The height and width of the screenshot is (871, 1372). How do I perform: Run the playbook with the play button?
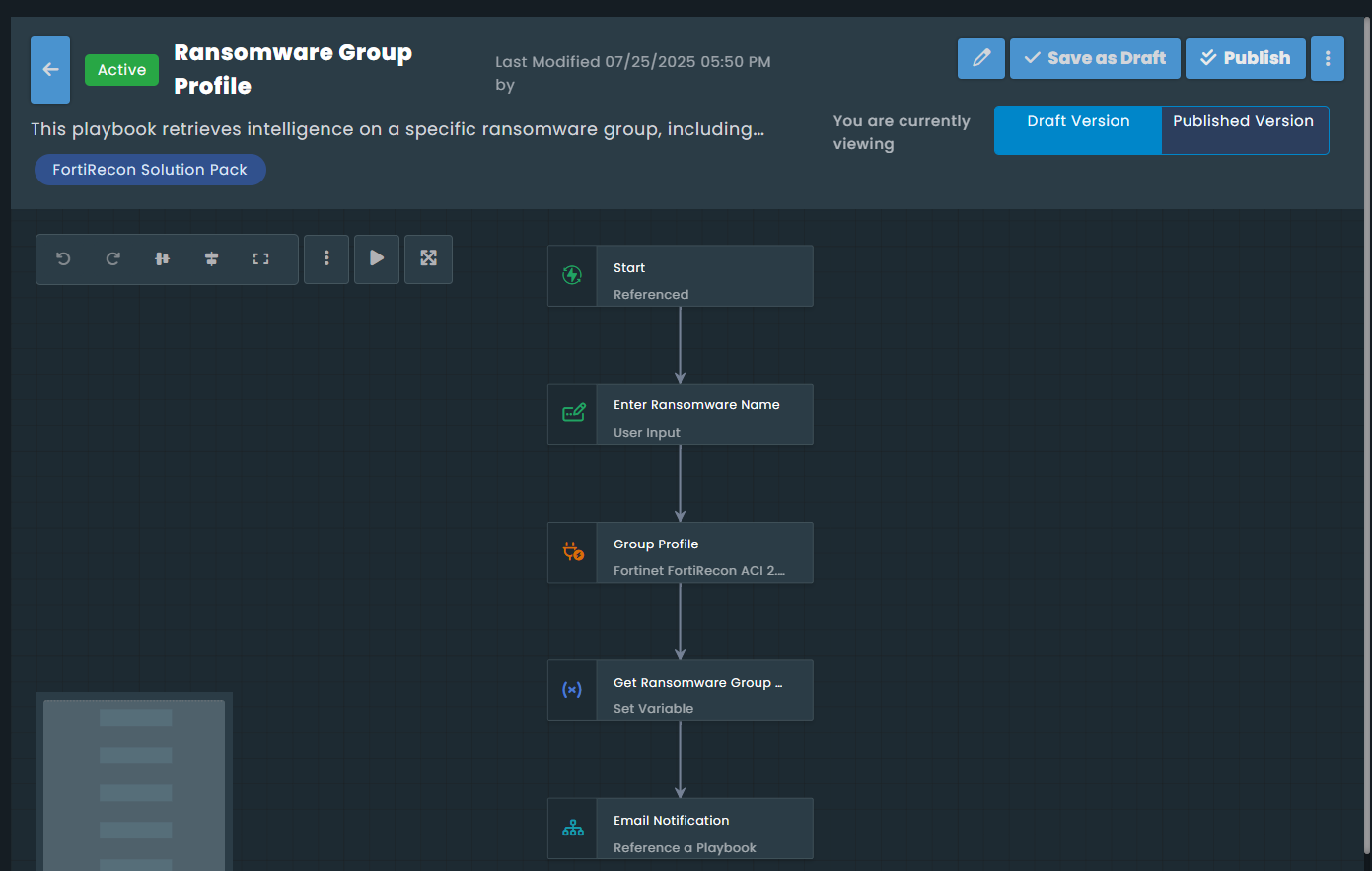coord(377,258)
